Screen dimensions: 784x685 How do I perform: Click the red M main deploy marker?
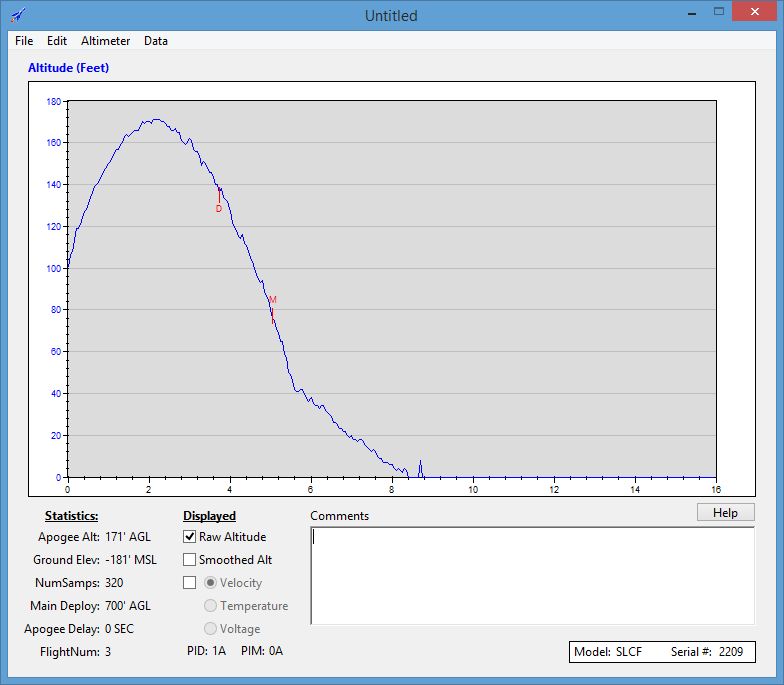point(272,300)
